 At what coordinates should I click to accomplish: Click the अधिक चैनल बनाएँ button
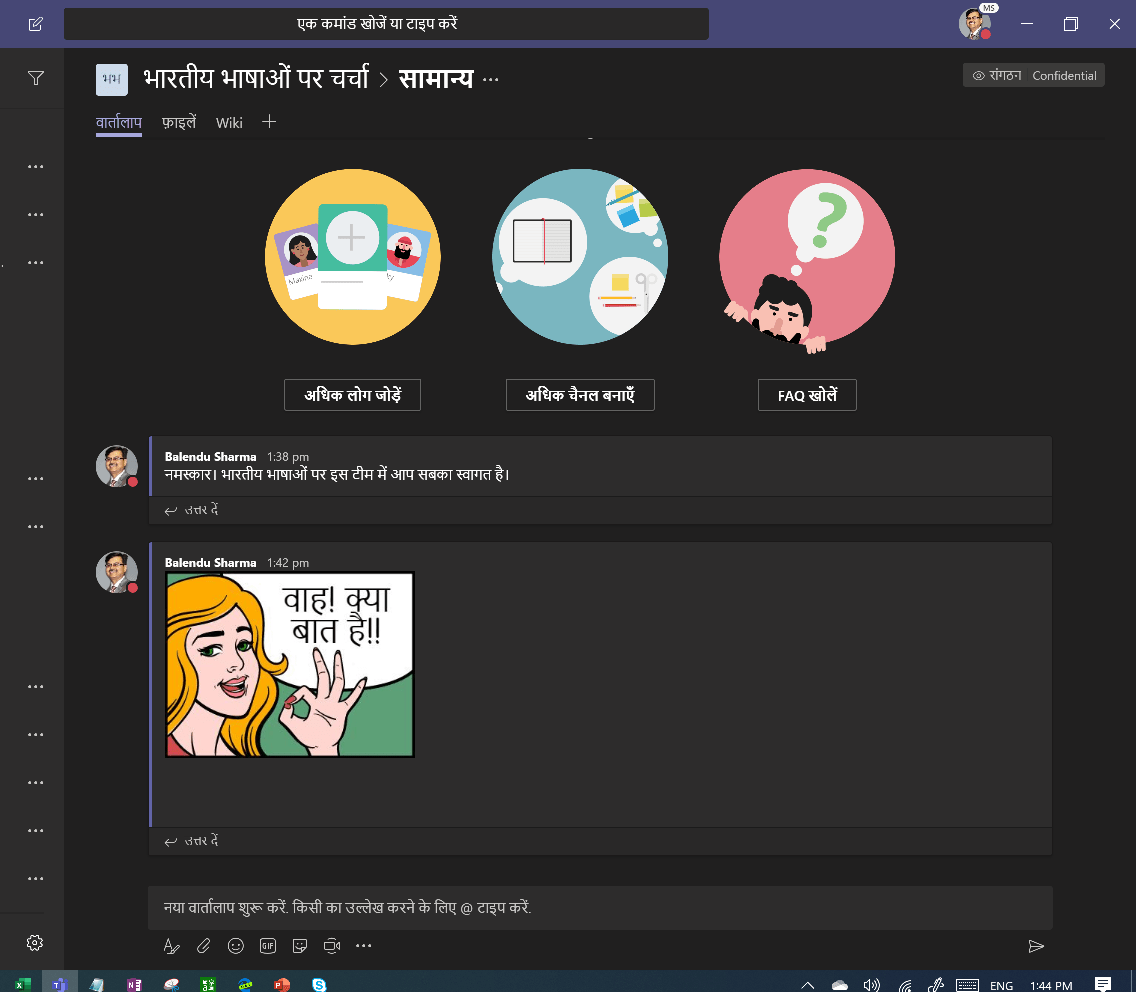coord(580,395)
